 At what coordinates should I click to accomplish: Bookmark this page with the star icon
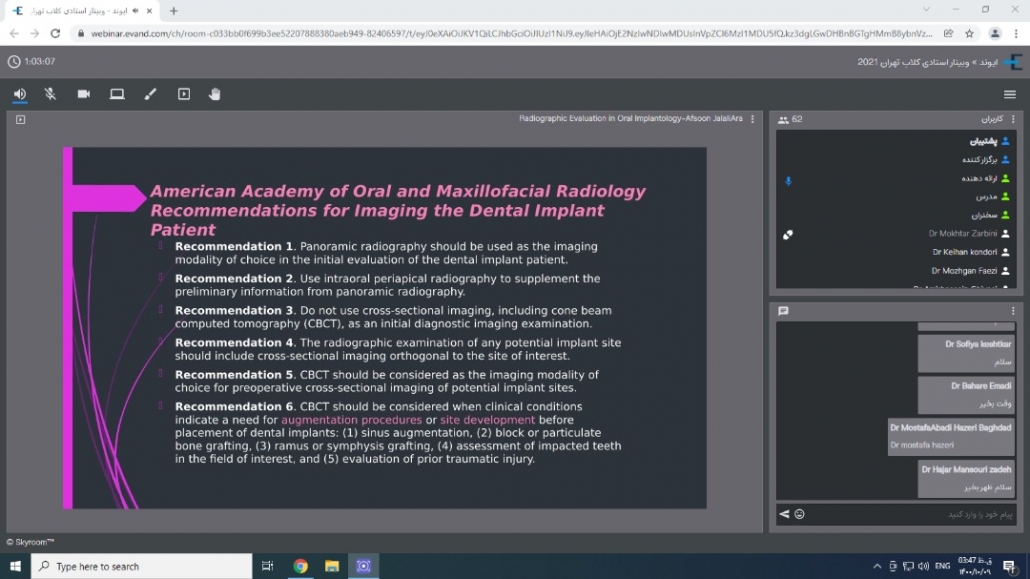pos(970,34)
